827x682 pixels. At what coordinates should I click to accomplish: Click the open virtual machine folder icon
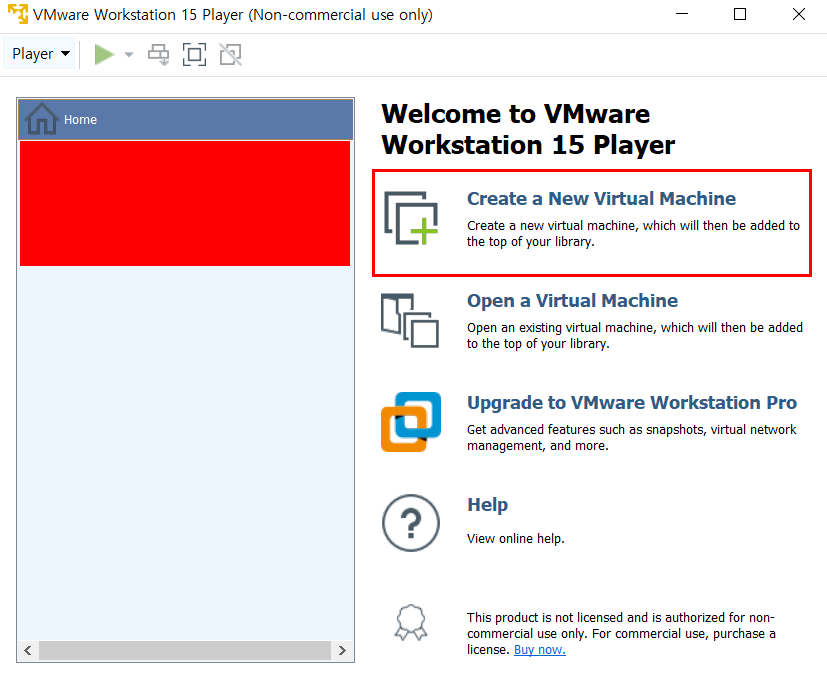(410, 320)
